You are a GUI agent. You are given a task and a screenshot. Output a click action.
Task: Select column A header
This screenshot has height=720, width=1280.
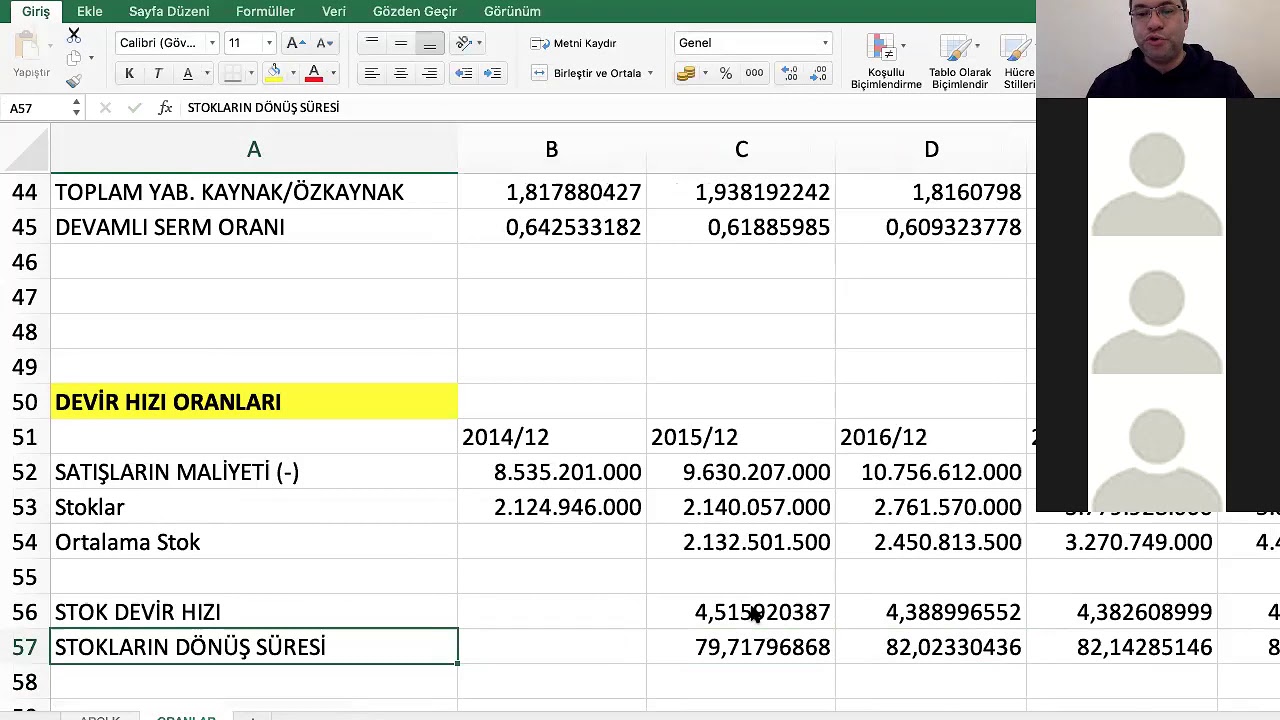(x=254, y=149)
